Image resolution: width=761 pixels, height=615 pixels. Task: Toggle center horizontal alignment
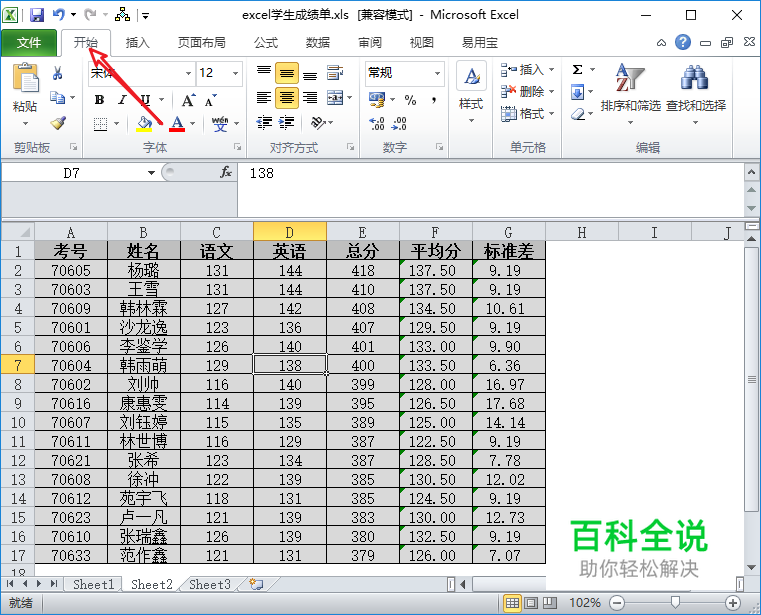coord(287,98)
